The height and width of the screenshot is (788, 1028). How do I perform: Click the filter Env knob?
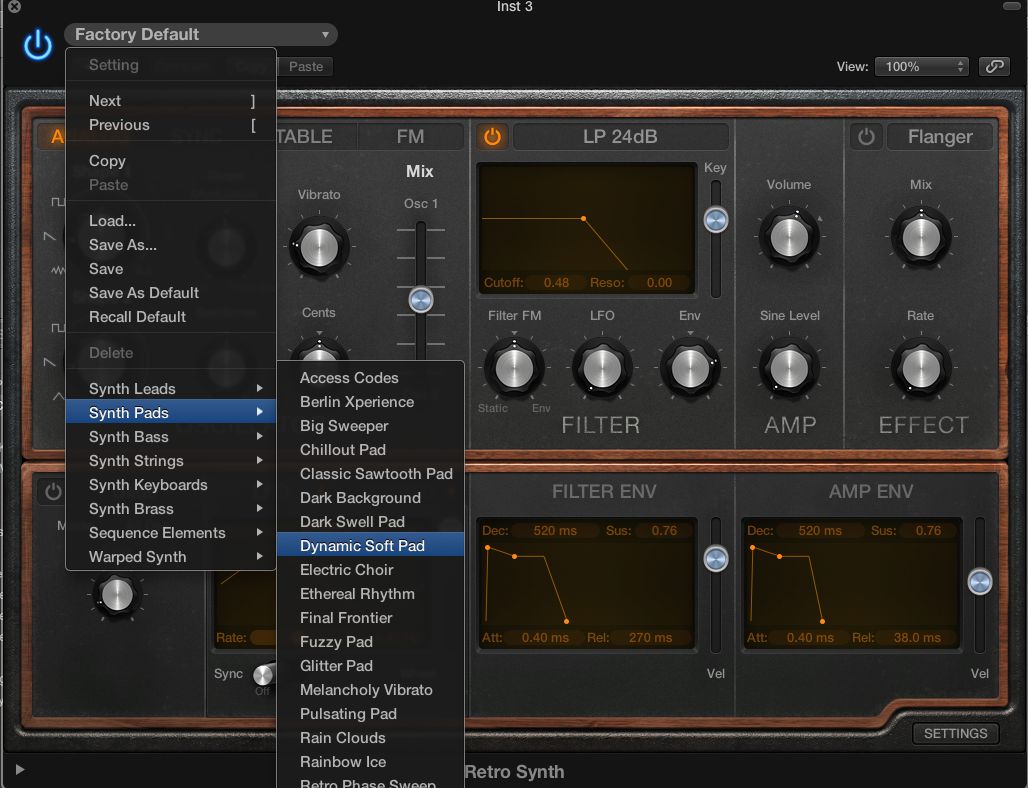pos(690,368)
